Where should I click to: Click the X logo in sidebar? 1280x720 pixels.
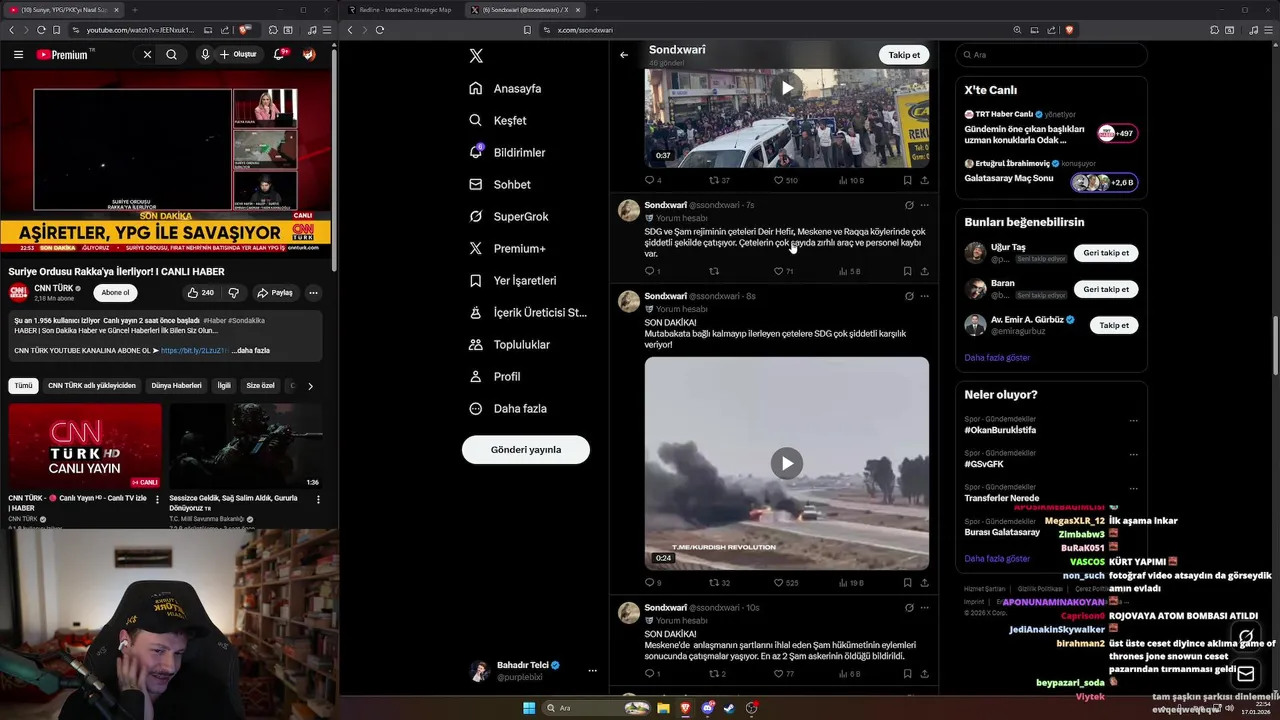pyautogui.click(x=476, y=56)
